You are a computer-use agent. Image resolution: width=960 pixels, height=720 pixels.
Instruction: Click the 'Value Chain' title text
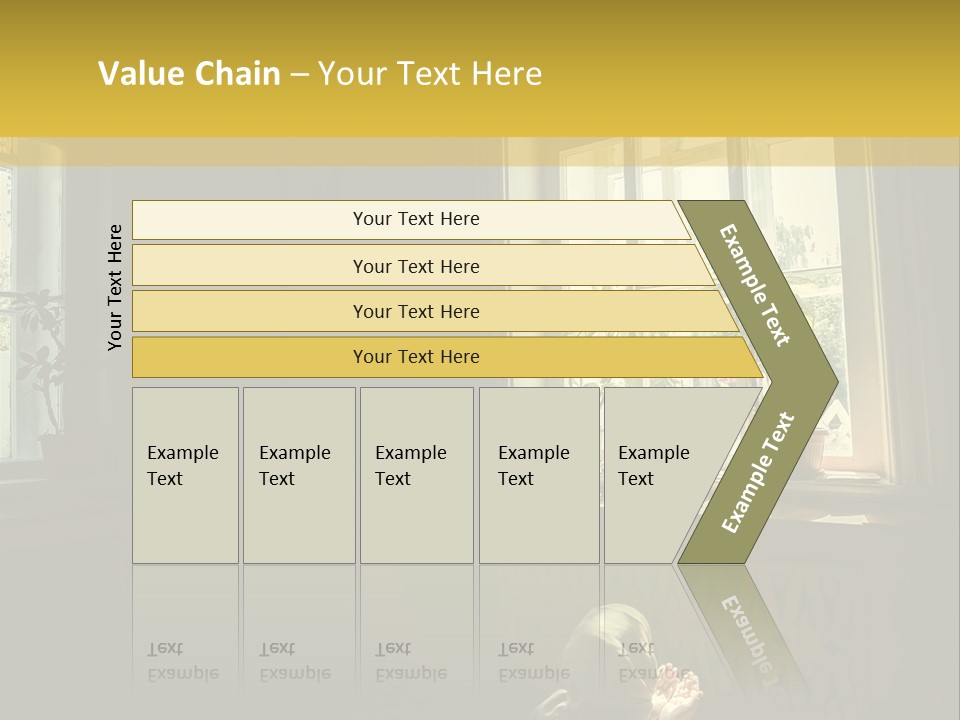(189, 74)
